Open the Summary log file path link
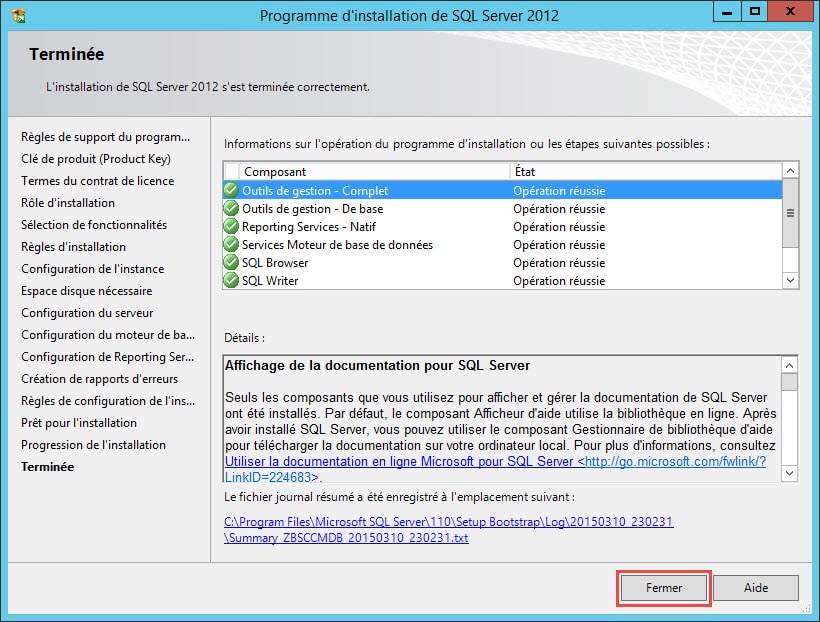 point(449,529)
